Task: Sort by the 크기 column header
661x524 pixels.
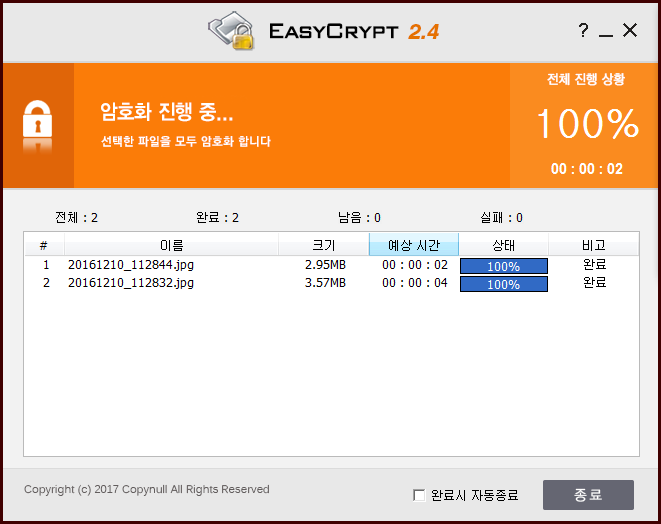Action: pyautogui.click(x=324, y=245)
